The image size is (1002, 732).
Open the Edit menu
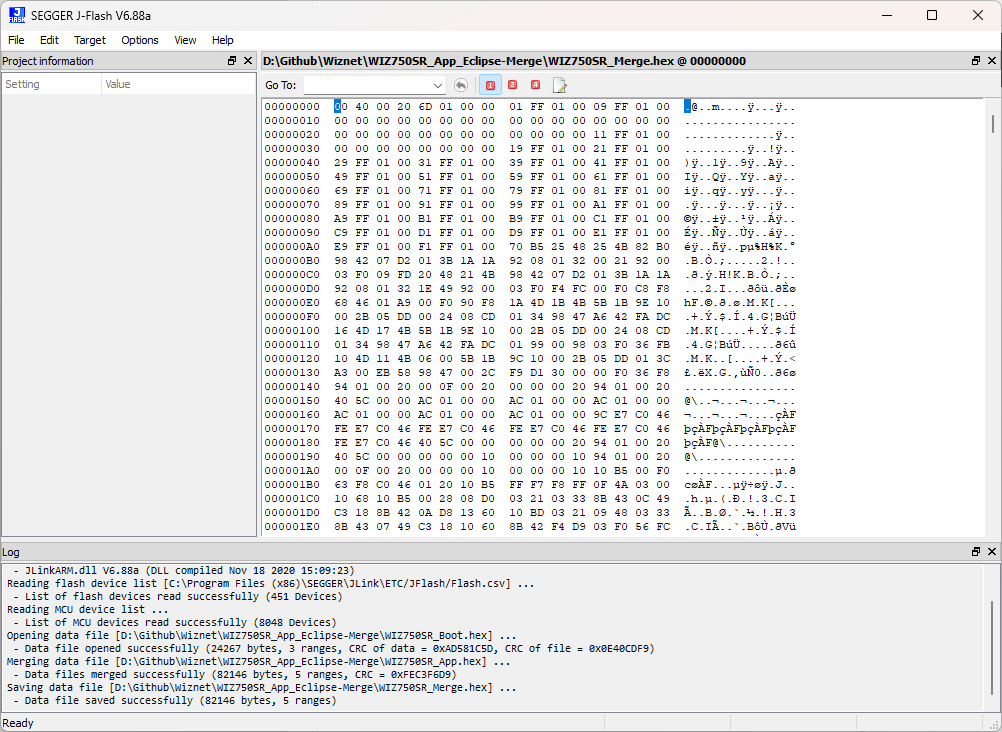pos(49,40)
